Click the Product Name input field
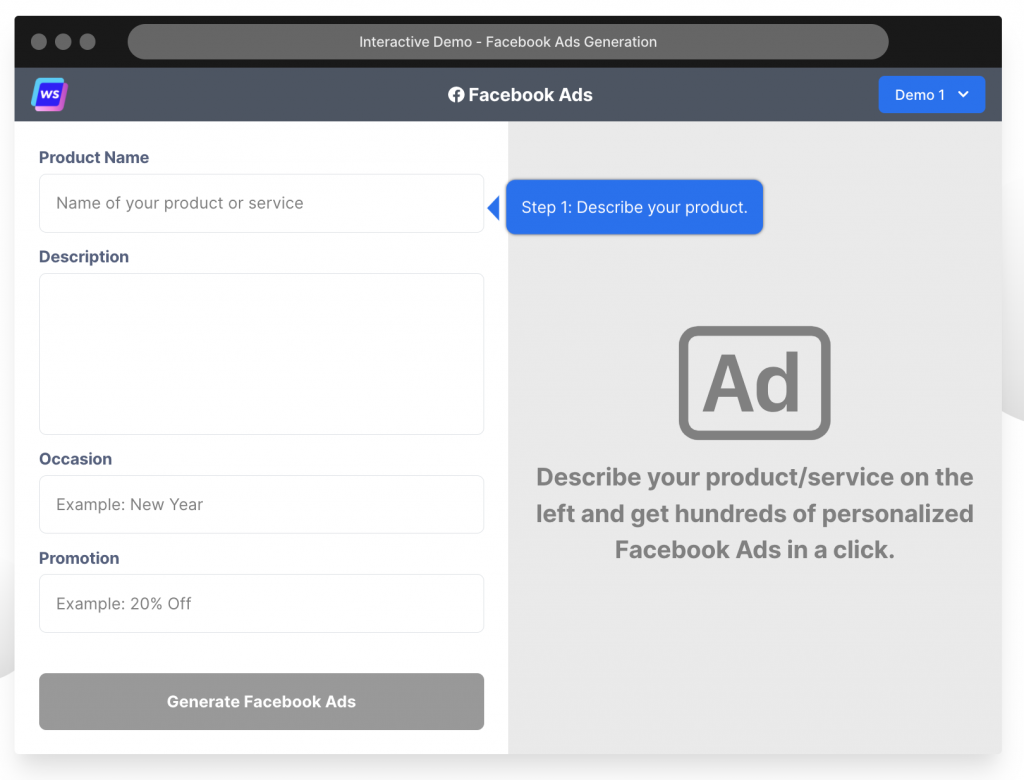1024x780 pixels. click(x=261, y=203)
